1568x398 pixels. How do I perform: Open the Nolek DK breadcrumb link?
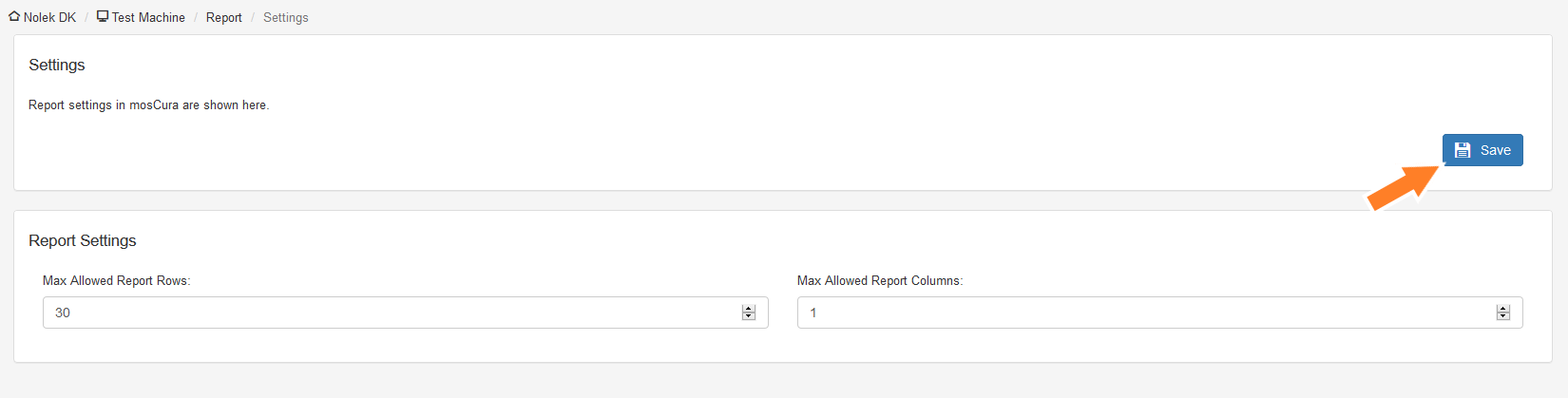(x=49, y=17)
